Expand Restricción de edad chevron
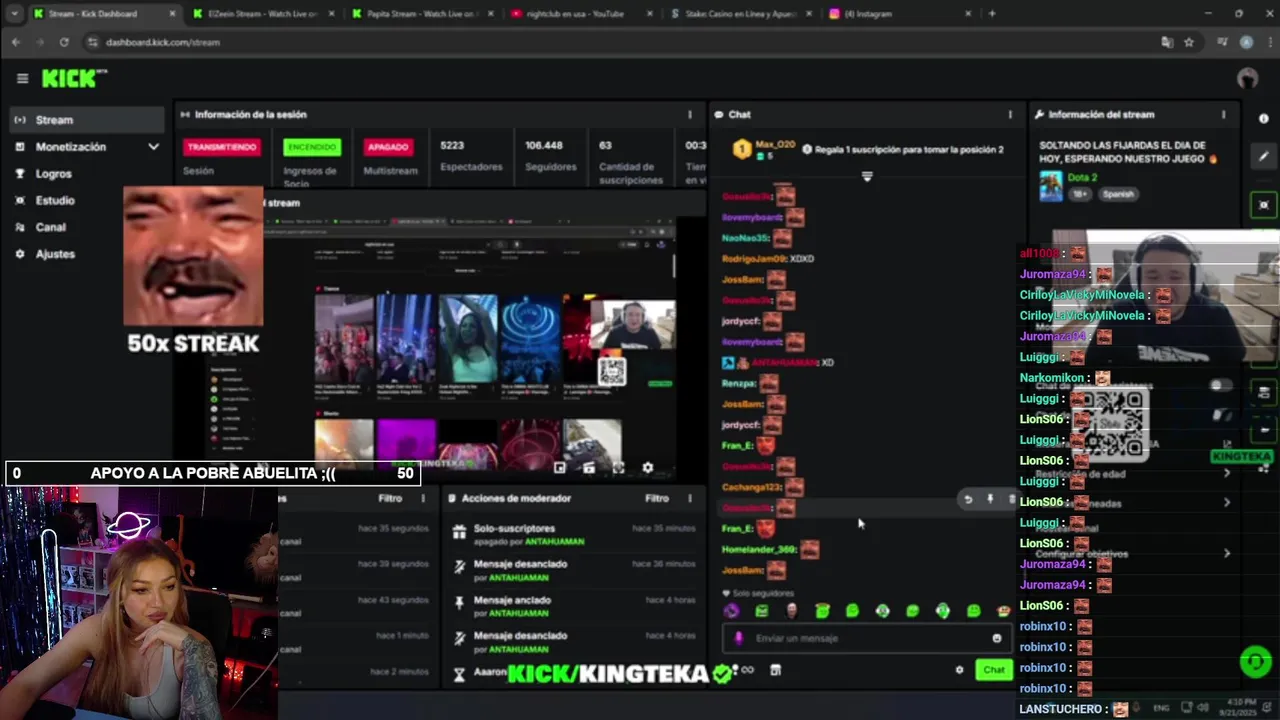The width and height of the screenshot is (1280, 720). (1227, 473)
